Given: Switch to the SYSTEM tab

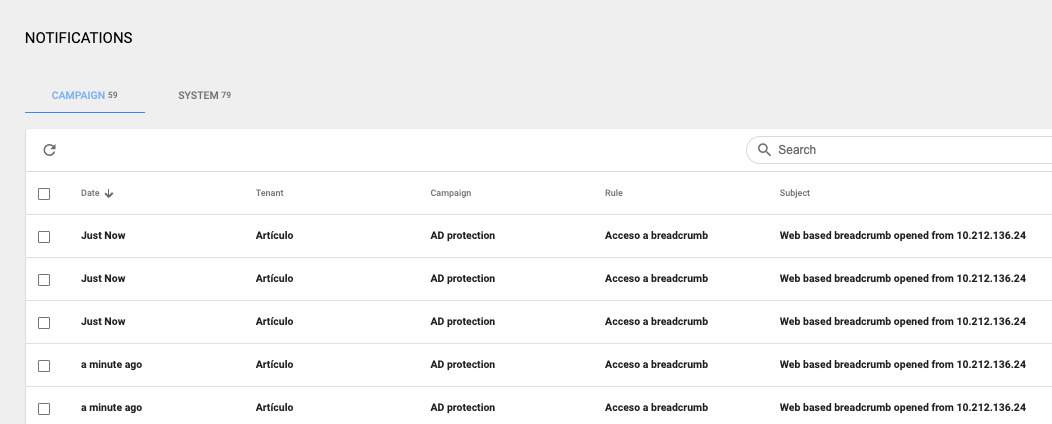Looking at the screenshot, I should click(205, 95).
